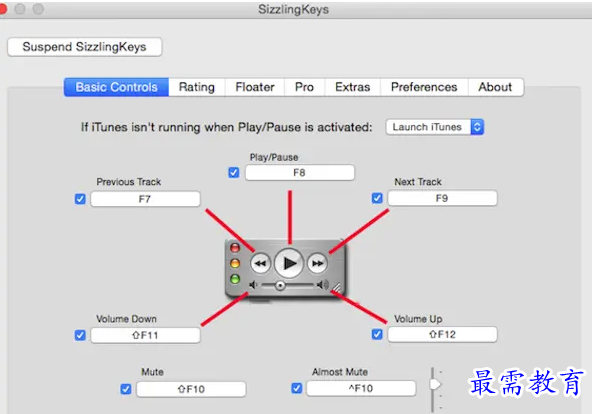Toggle the Volume Down checkbox
This screenshot has width=592, height=414.
click(80, 335)
